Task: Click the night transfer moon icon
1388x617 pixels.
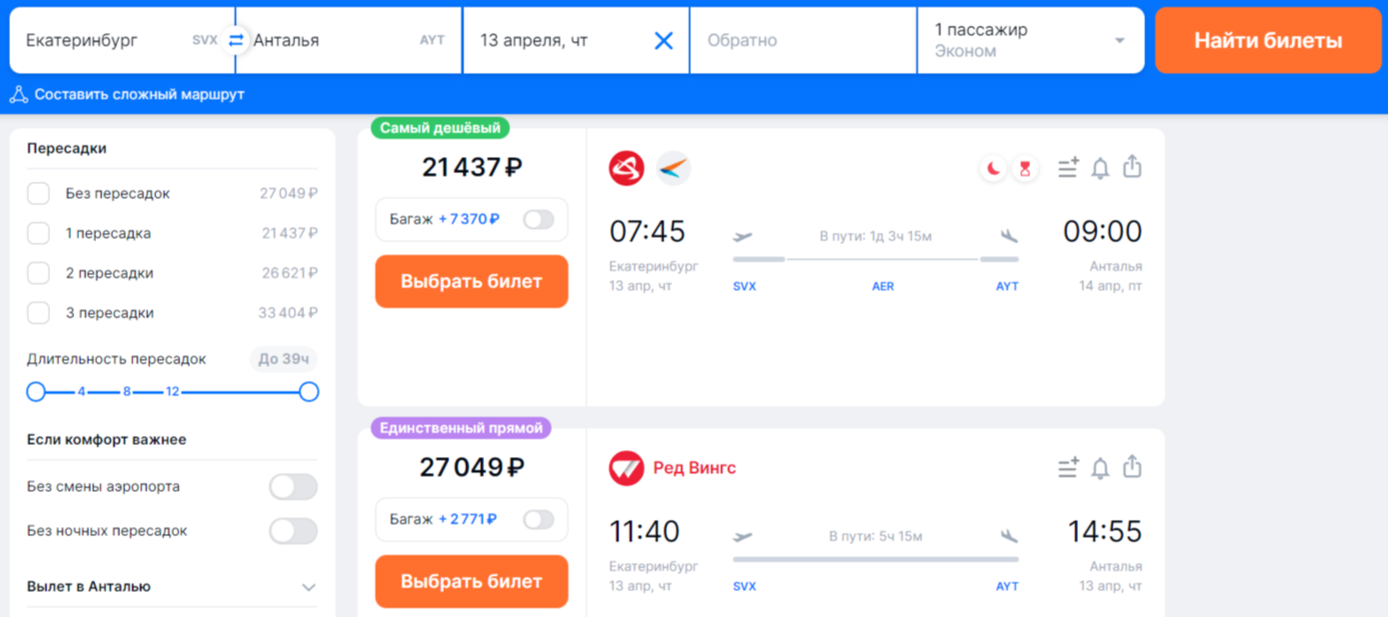Action: coord(993,169)
